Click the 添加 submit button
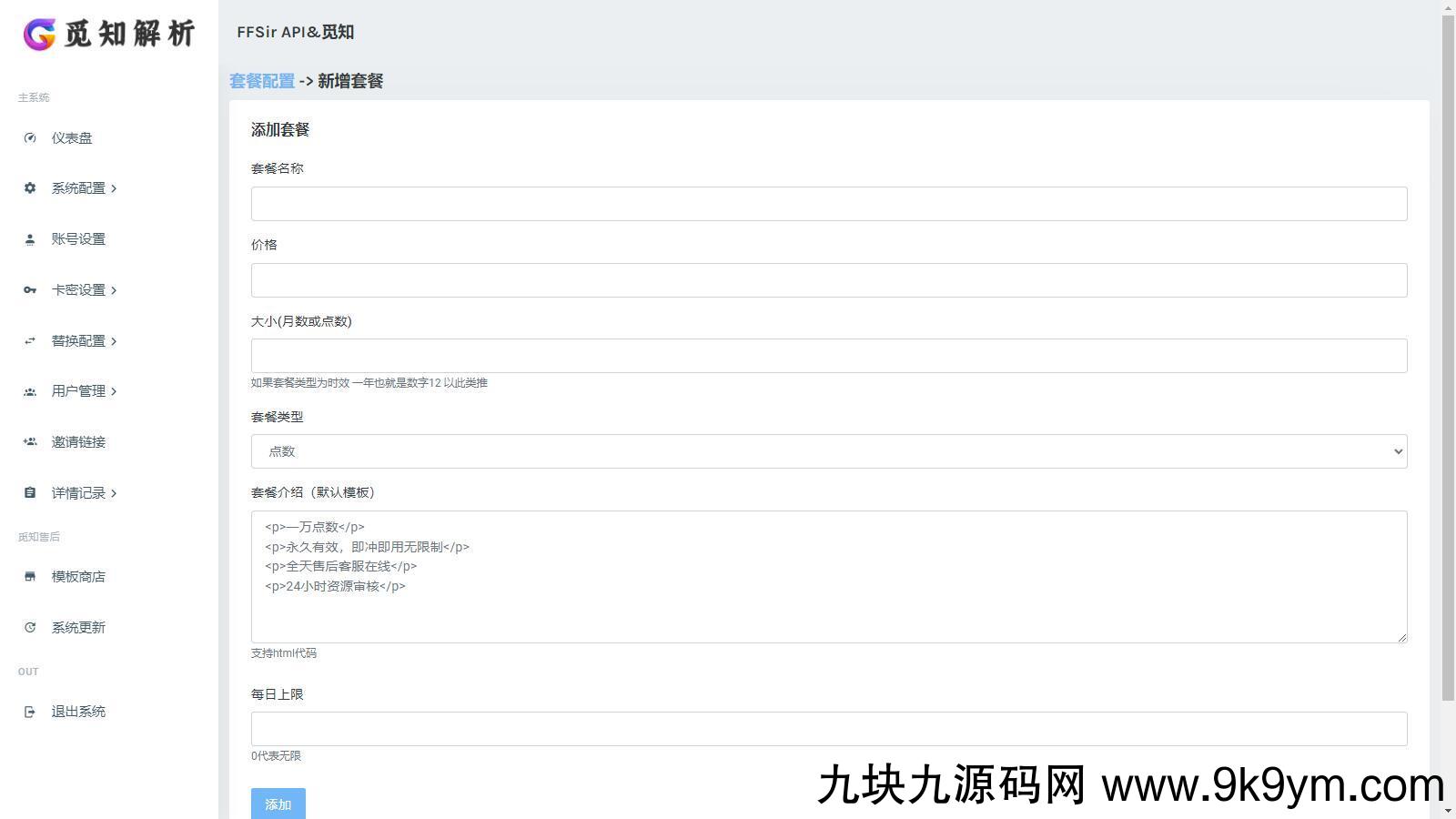 coord(278,804)
